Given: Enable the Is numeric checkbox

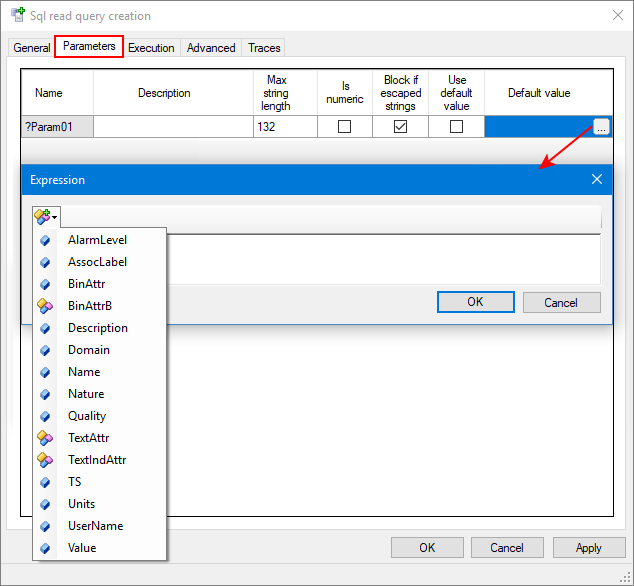Looking at the screenshot, I should [345, 127].
